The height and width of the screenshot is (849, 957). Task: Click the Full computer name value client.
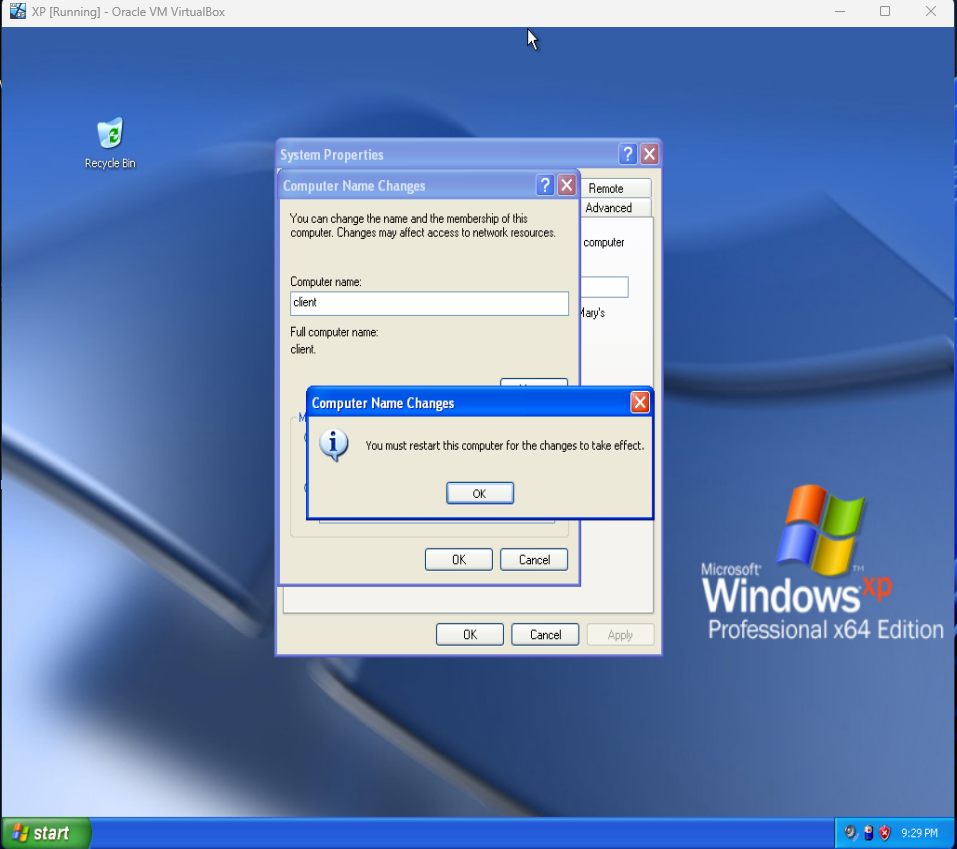303,349
